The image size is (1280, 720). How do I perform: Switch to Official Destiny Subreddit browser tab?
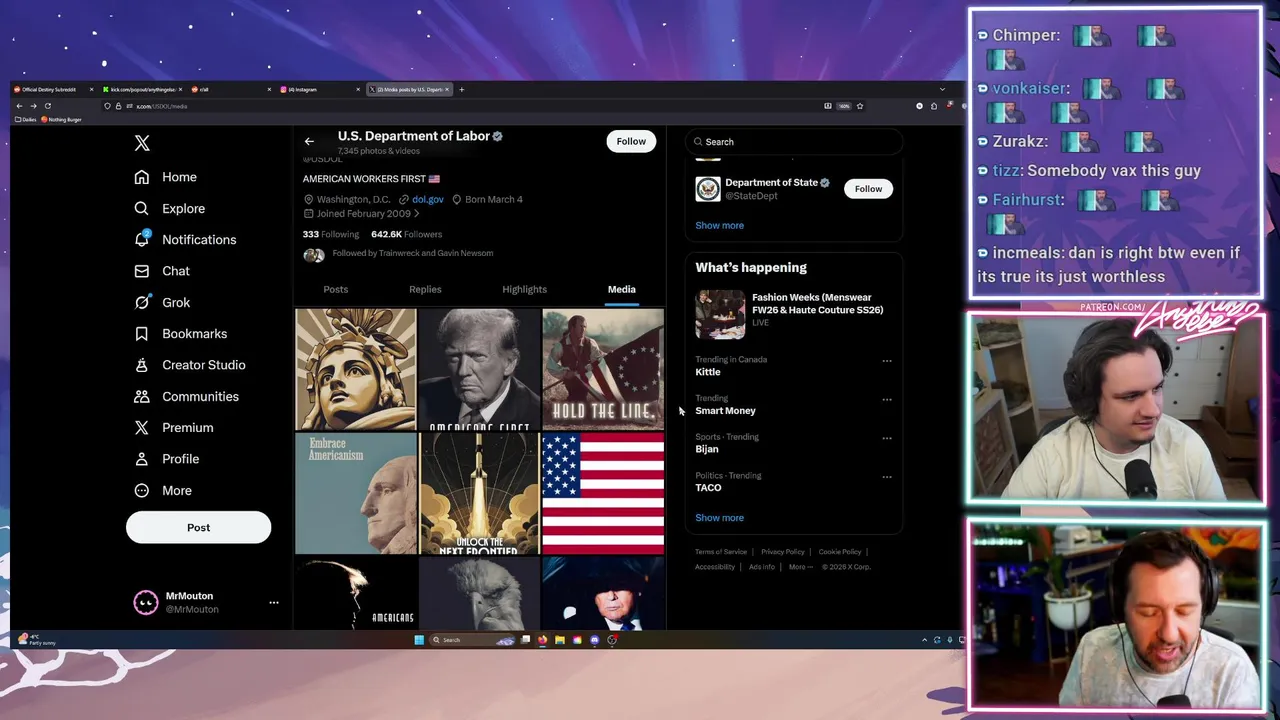pyautogui.click(x=54, y=89)
